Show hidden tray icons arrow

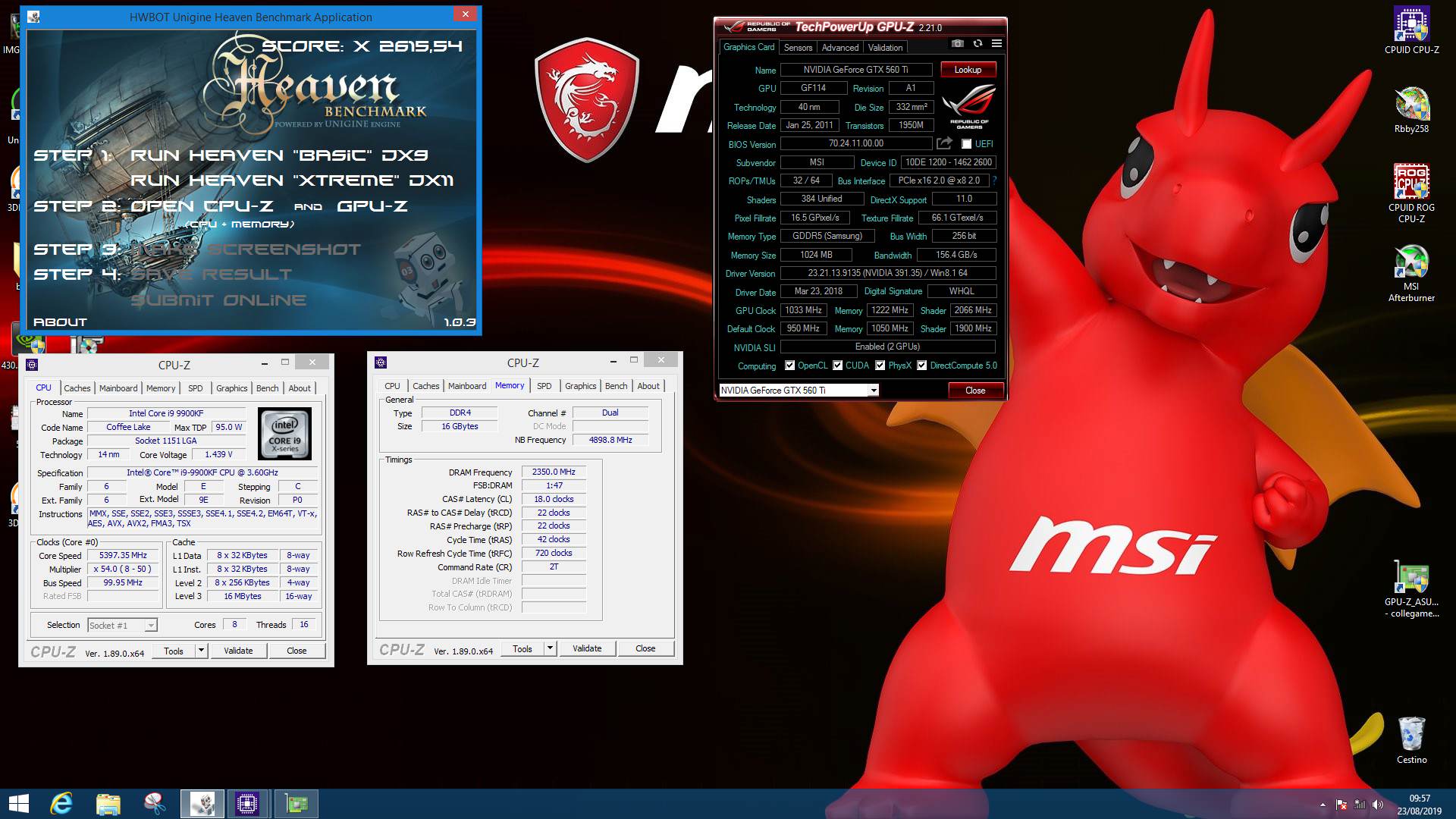point(1323,805)
